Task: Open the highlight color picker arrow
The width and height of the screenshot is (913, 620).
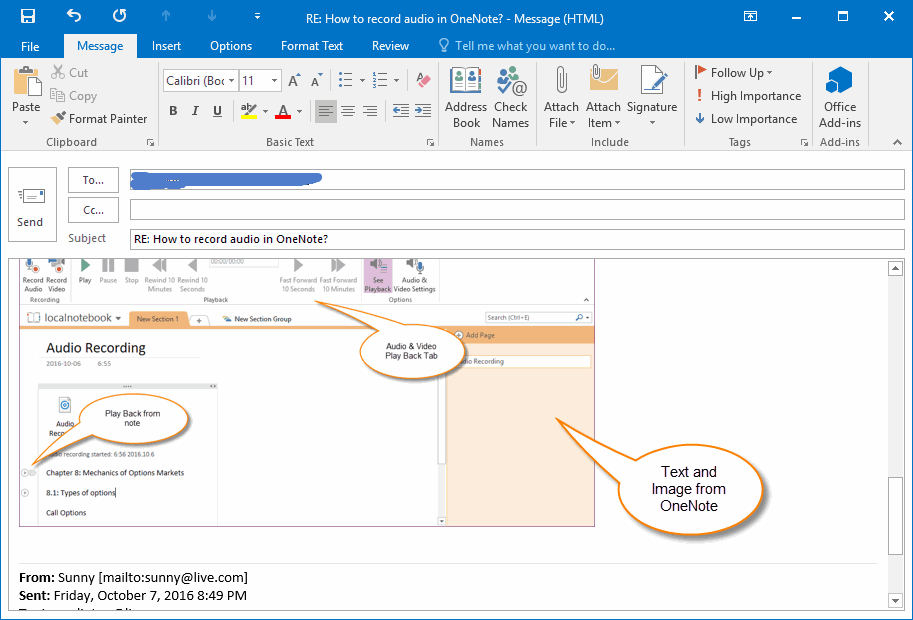Action: 266,111
